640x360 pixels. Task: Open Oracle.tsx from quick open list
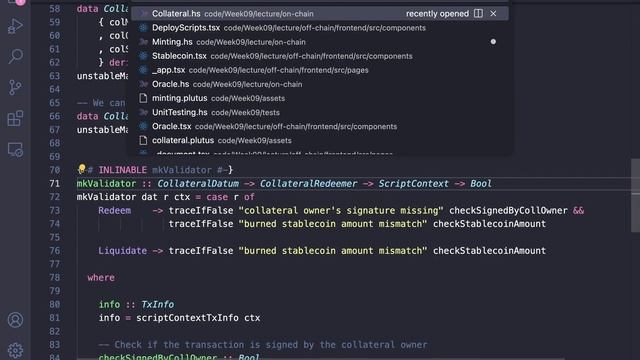click(x=320, y=126)
